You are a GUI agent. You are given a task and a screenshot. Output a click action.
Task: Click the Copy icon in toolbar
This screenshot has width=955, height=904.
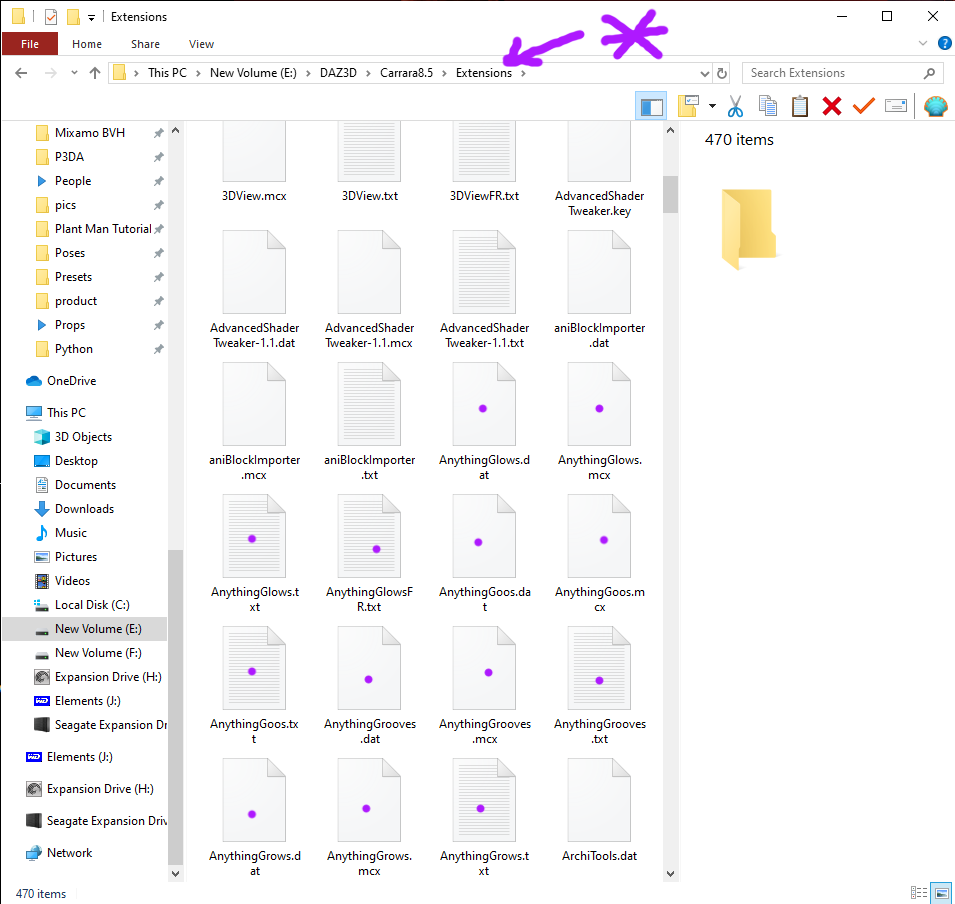767,106
